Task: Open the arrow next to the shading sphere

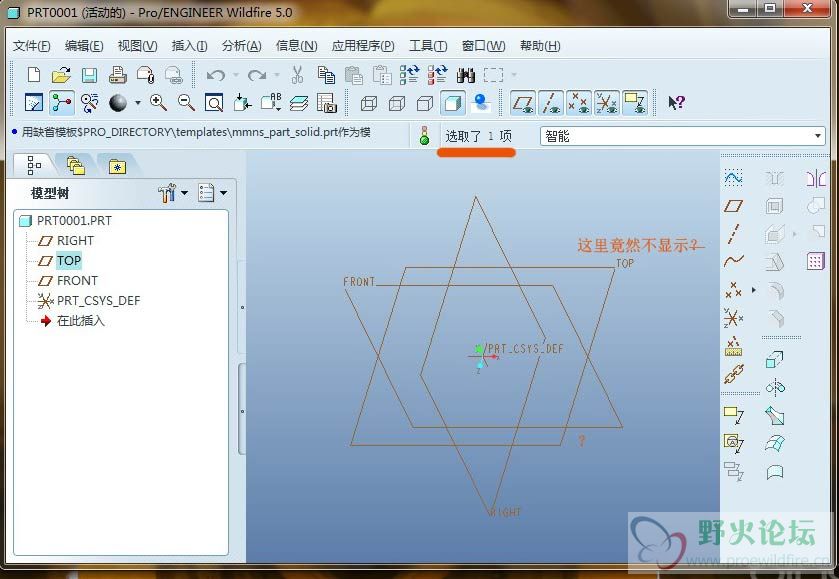Action: click(x=138, y=103)
